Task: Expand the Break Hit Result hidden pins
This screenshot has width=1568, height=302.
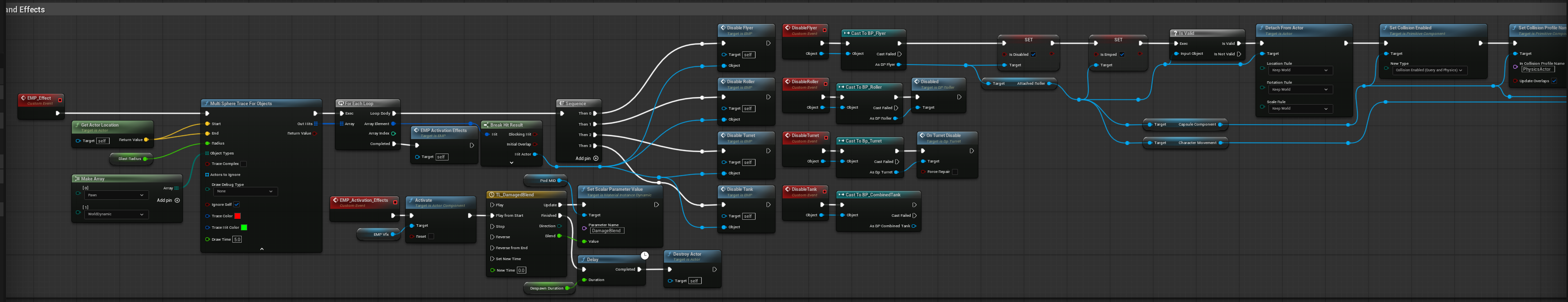Action: click(511, 162)
